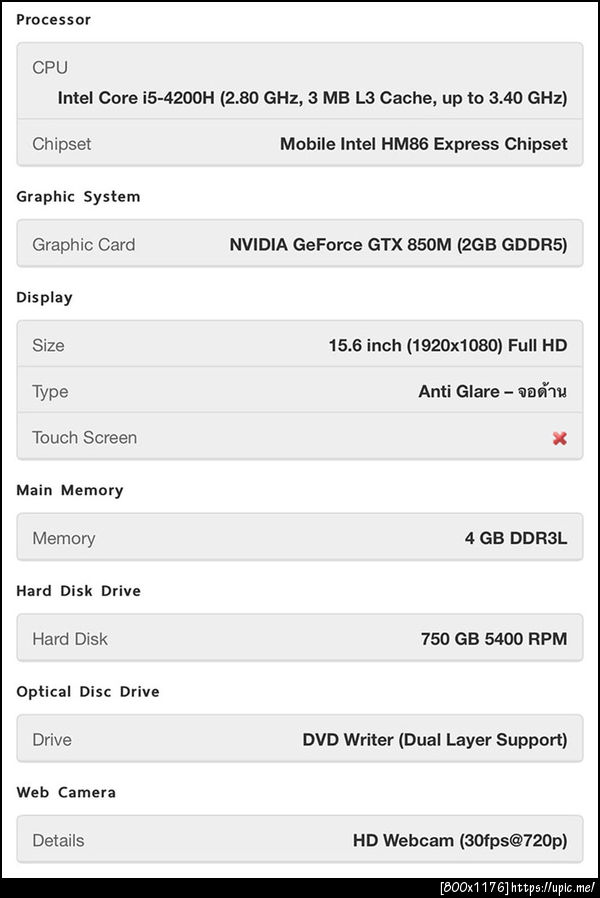Viewport: 600px width, 898px height.
Task: Select DVD Writer Dual Layer Support value
Action: 434,740
